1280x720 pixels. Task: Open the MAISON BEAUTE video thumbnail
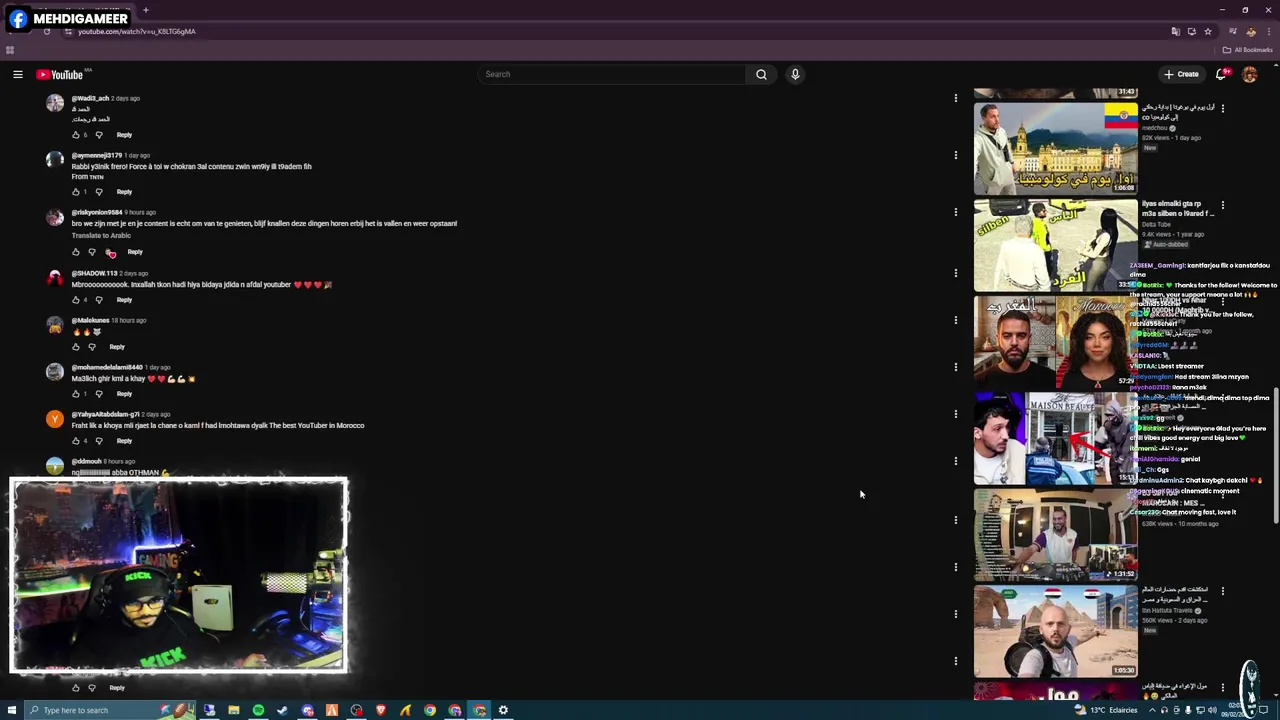(1056, 438)
